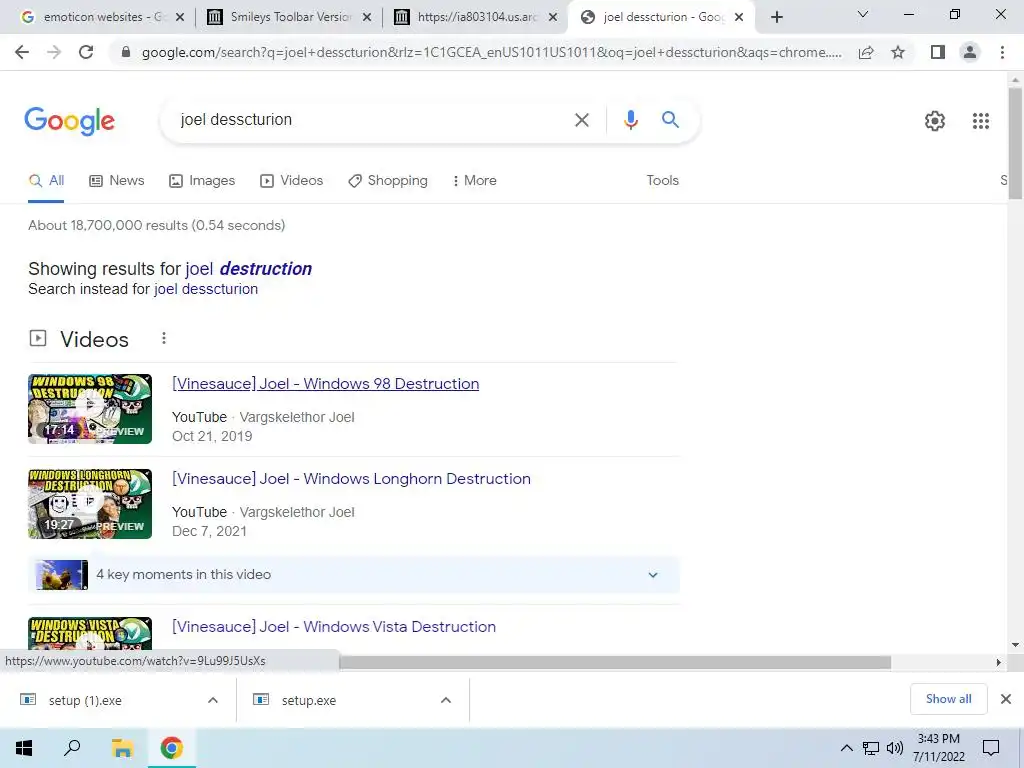Open the Tools search options
1024x768 pixels.
click(662, 180)
